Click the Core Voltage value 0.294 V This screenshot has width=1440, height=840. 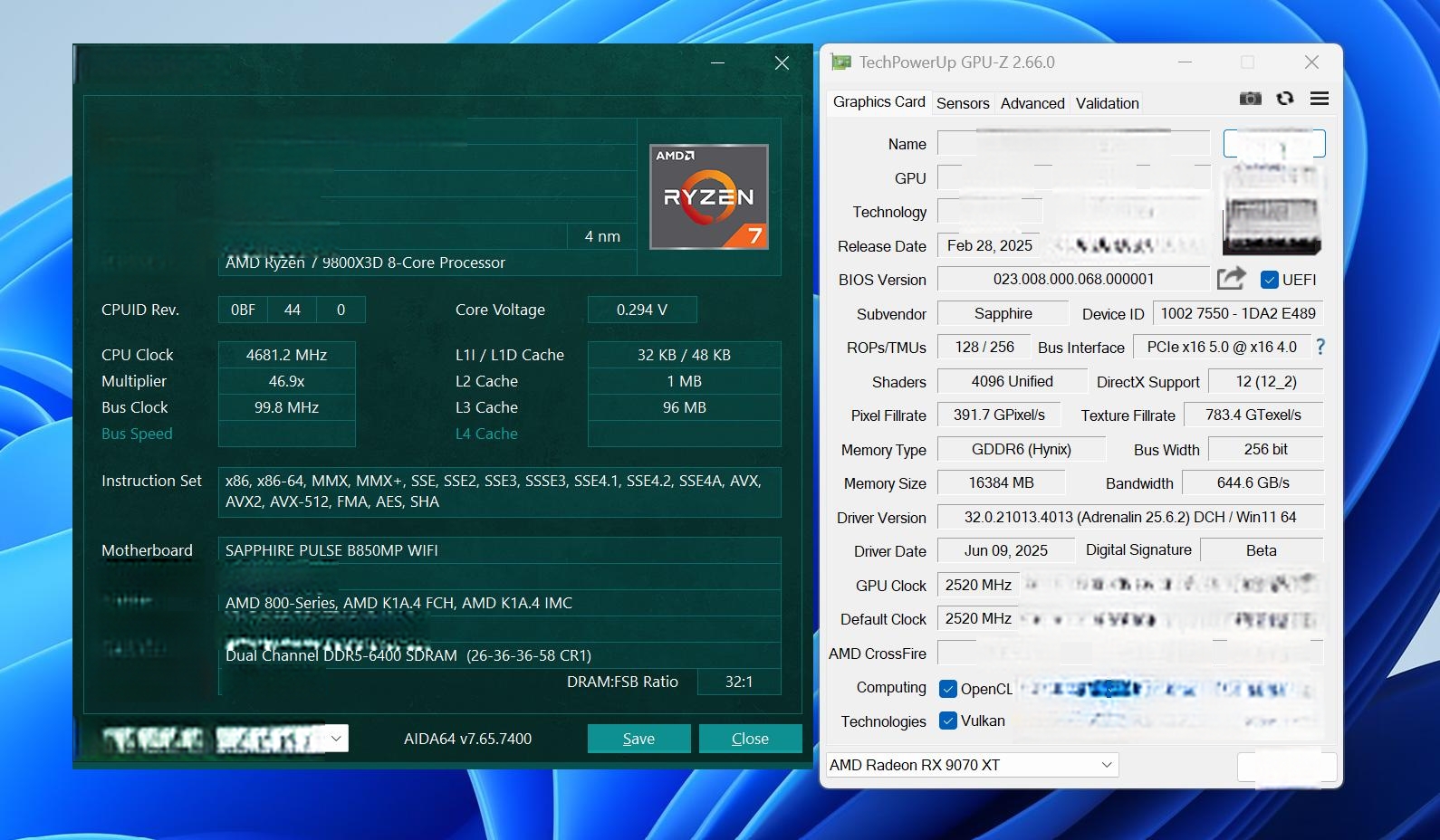coord(642,310)
